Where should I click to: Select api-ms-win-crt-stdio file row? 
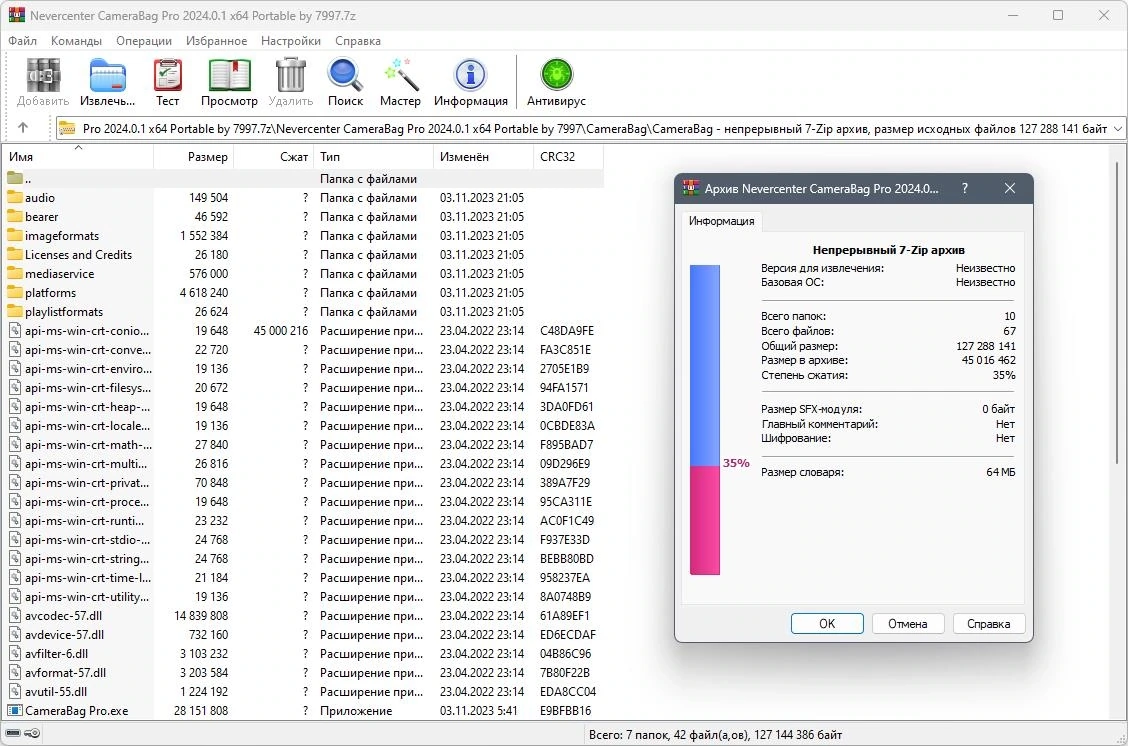[x=302, y=540]
